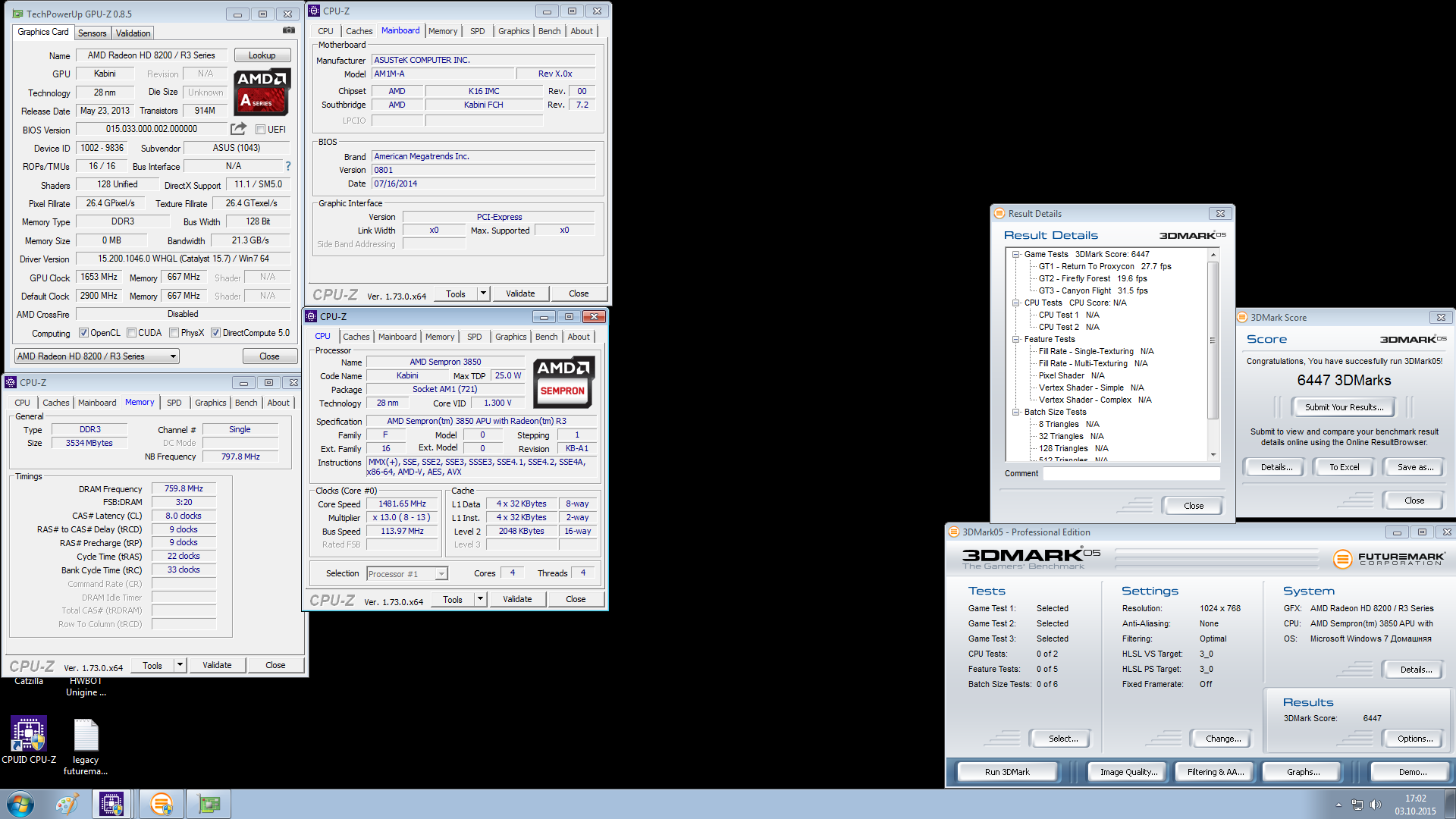The image size is (1456, 819).
Task: Click the GPU-Z title bar app icon
Action: point(17,14)
